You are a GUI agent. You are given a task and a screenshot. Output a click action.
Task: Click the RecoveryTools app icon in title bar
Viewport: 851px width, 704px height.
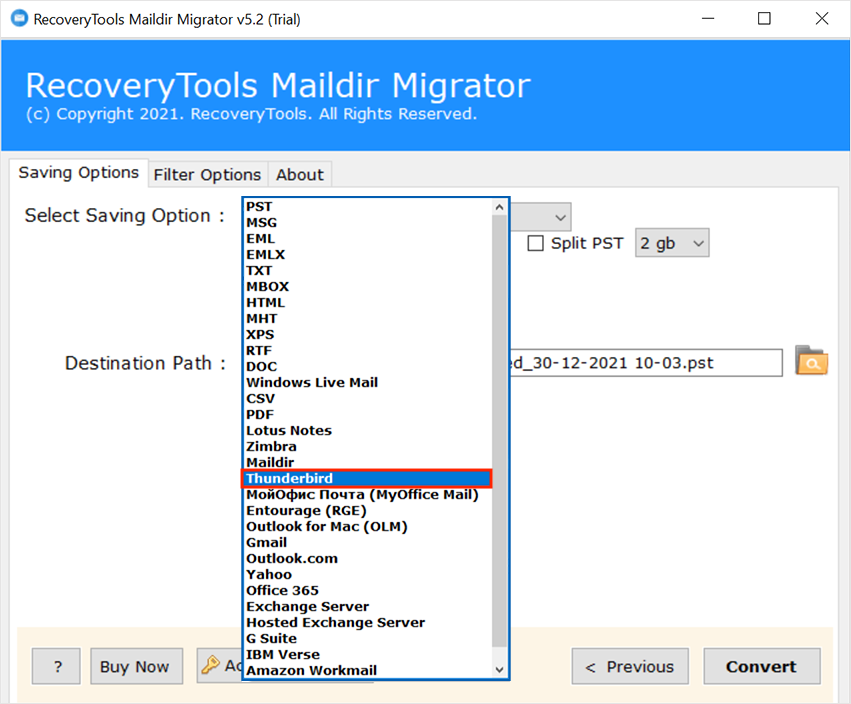tap(19, 18)
